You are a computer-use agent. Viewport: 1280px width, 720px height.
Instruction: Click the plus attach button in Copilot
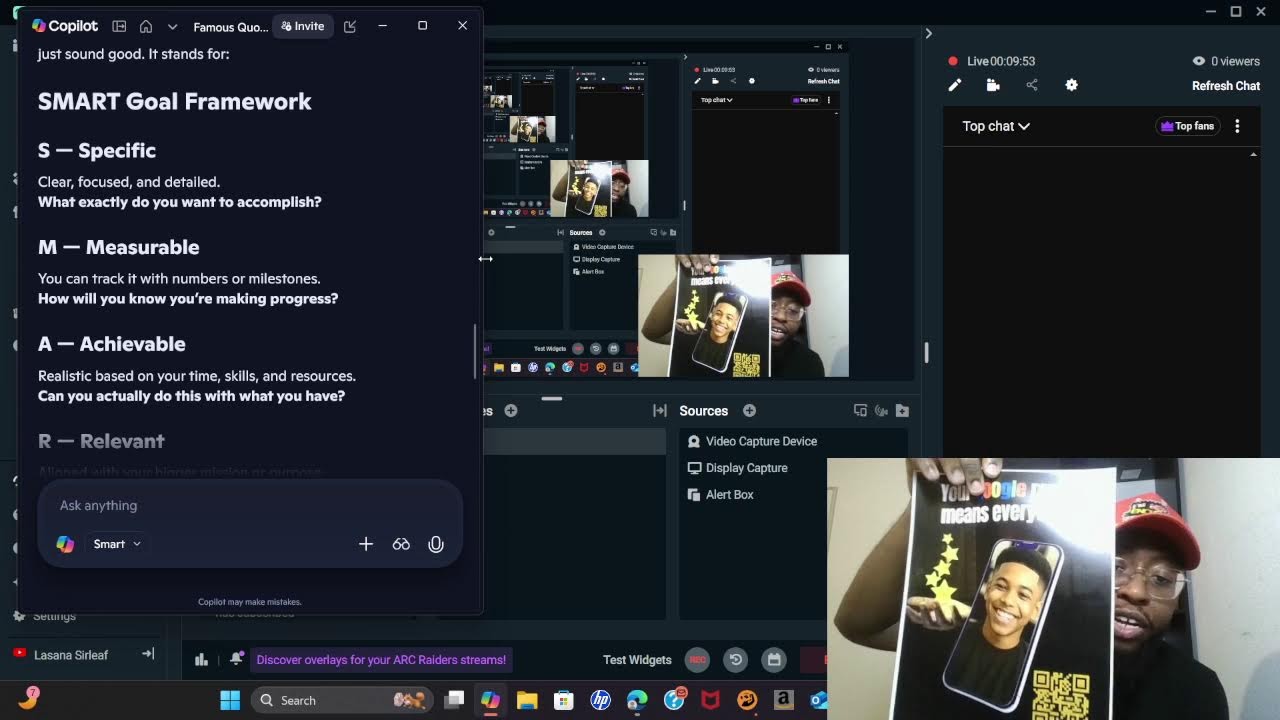click(366, 544)
